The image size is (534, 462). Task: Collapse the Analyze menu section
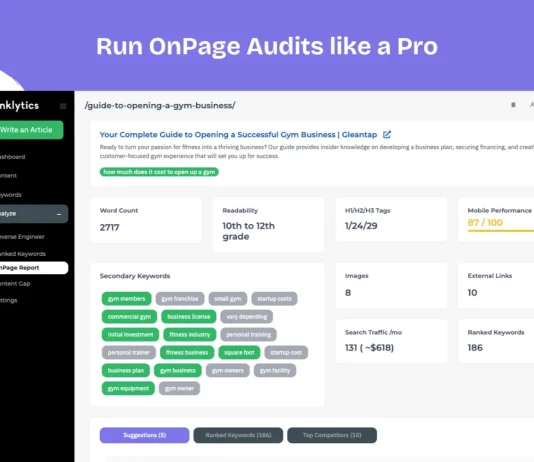tap(59, 214)
